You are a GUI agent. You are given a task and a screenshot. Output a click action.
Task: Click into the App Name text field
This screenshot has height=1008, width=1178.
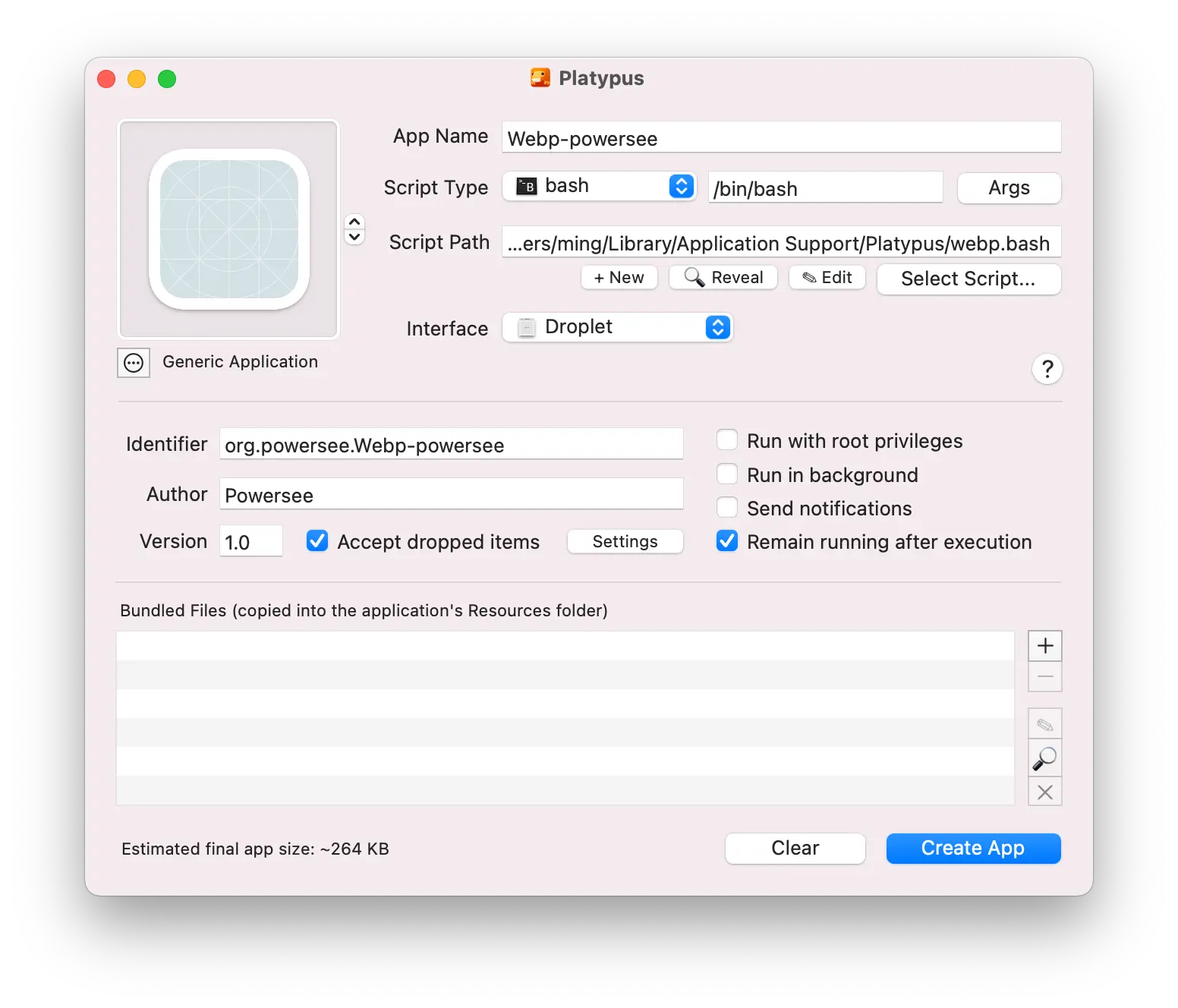[x=780, y=138]
